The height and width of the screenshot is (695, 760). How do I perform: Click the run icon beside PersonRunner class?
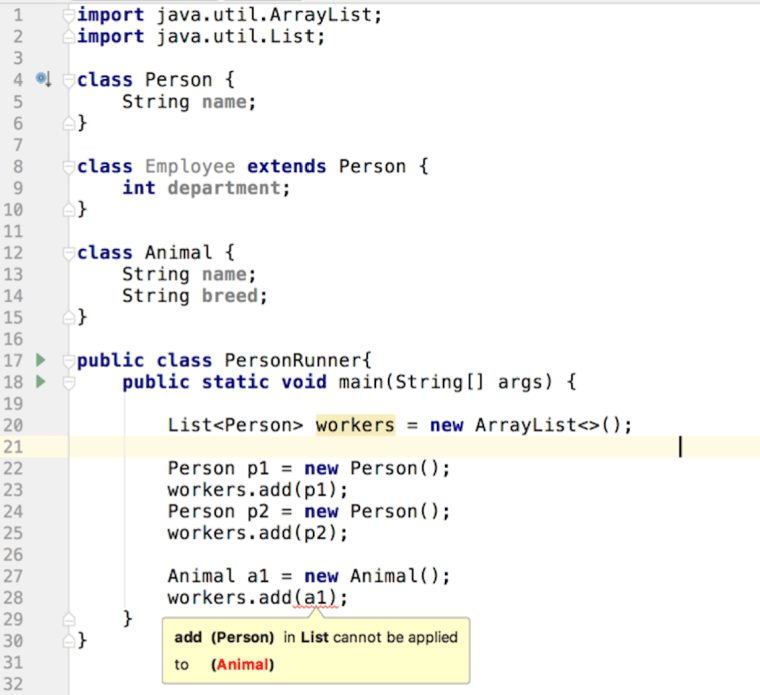pos(41,360)
